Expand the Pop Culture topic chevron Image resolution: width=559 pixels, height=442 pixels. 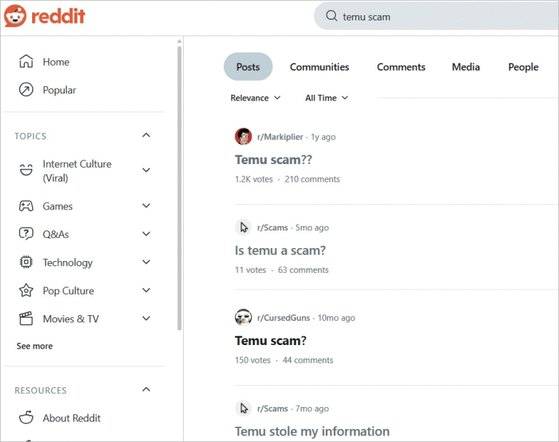coord(146,290)
